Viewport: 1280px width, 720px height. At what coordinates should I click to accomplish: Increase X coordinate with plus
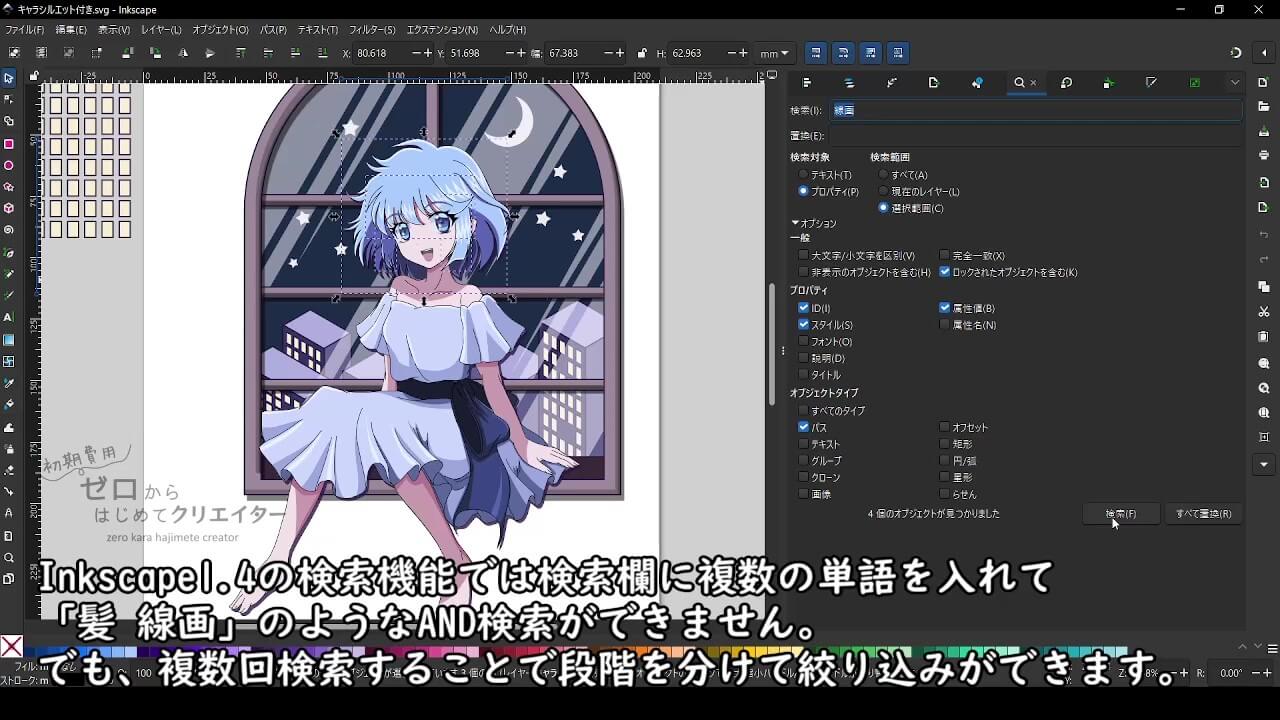[x=429, y=53]
